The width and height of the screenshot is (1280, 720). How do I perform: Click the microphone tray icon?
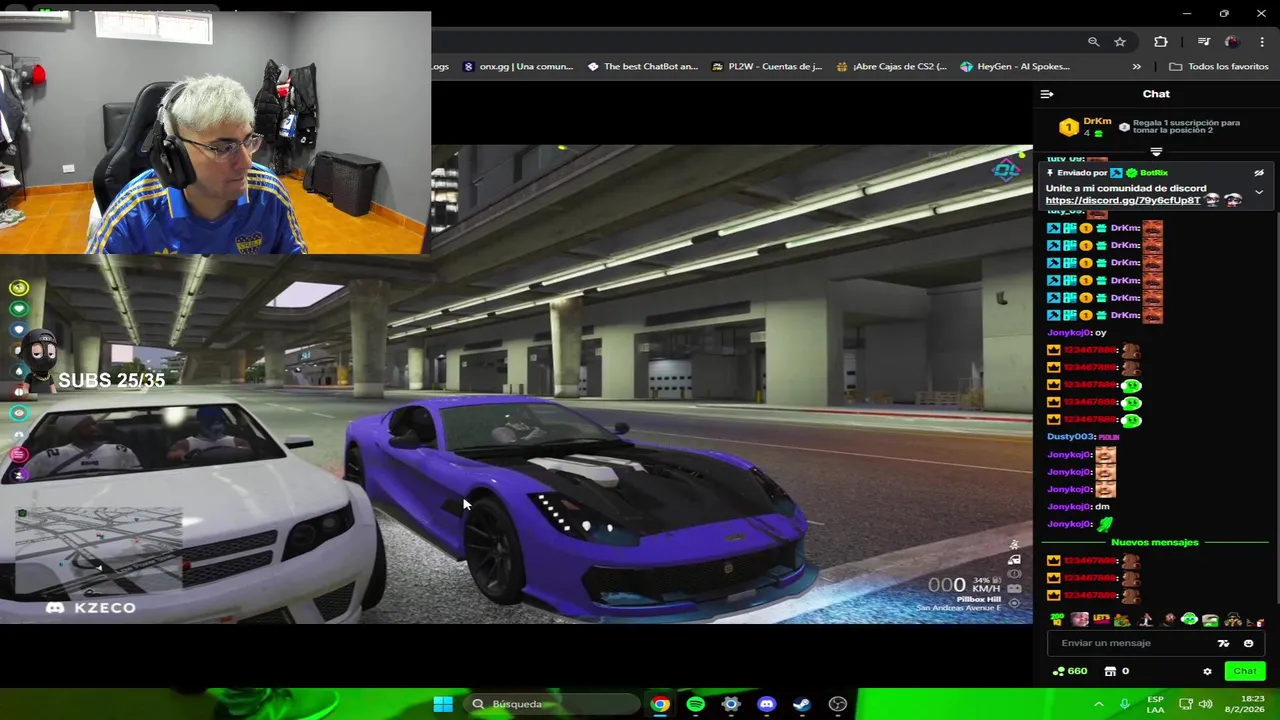point(1125,704)
